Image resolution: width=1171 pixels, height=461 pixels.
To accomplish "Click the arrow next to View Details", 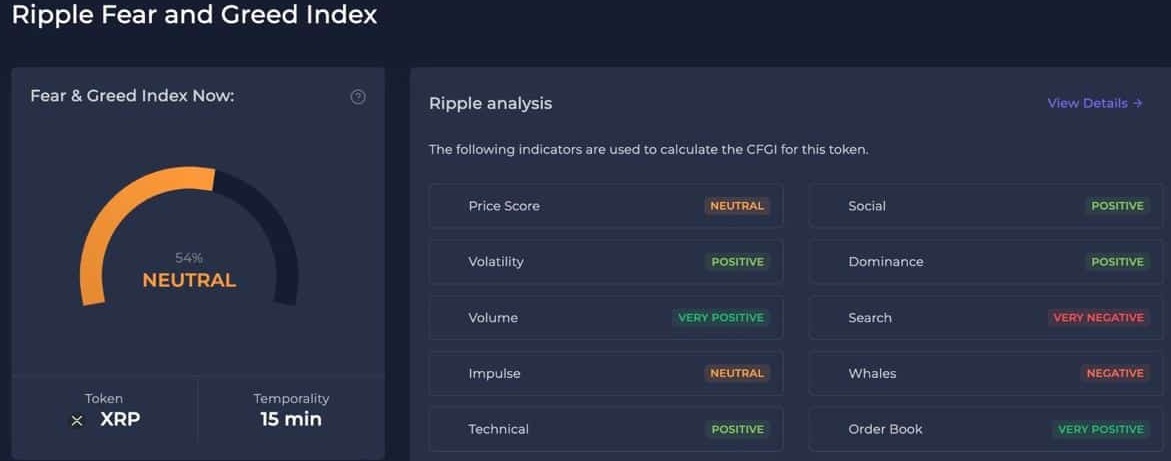I will [x=1137, y=103].
